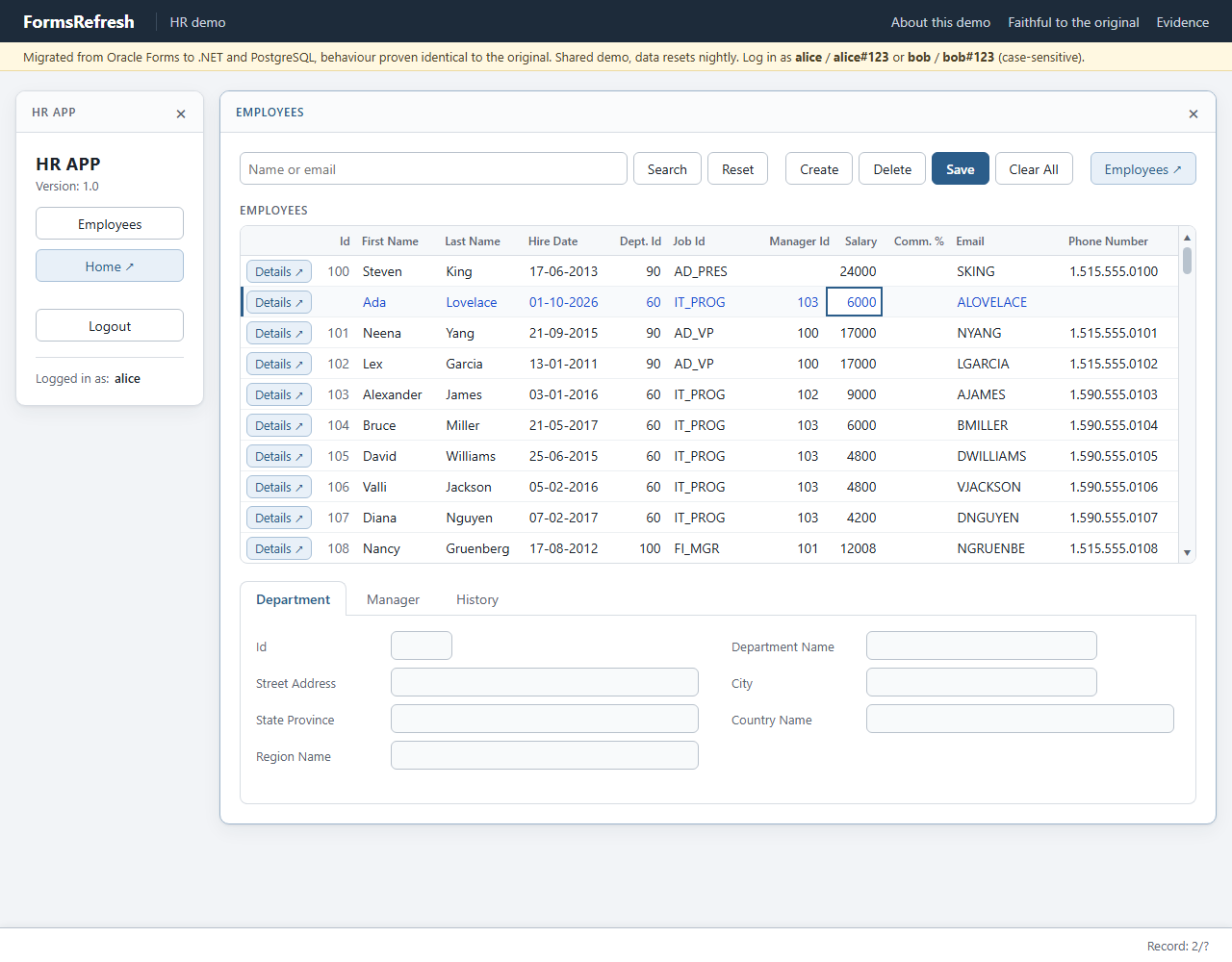1232x962 pixels.
Task: Click the Street Address field
Action: [x=545, y=683]
